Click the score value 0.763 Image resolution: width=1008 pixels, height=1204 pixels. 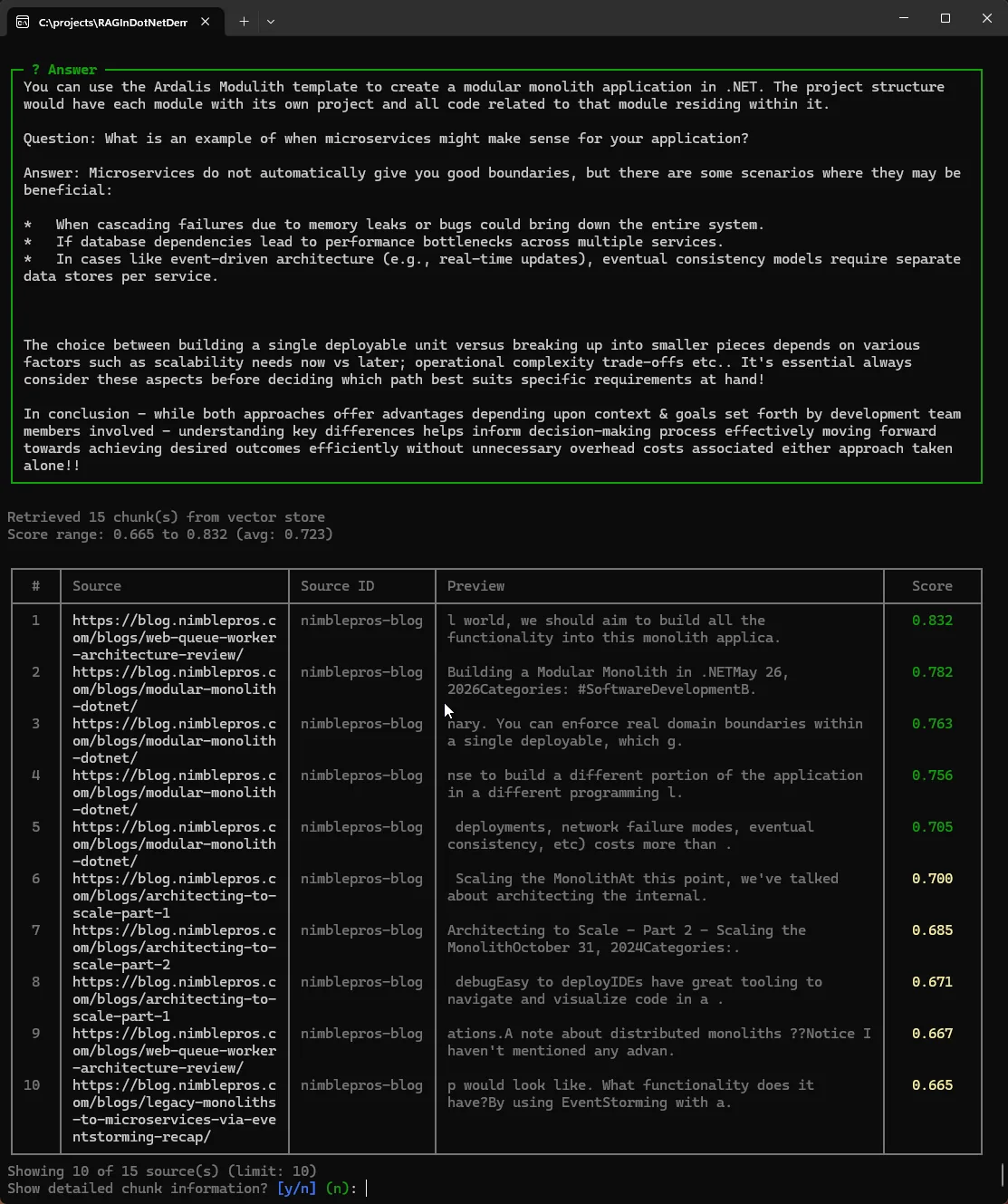tap(932, 724)
